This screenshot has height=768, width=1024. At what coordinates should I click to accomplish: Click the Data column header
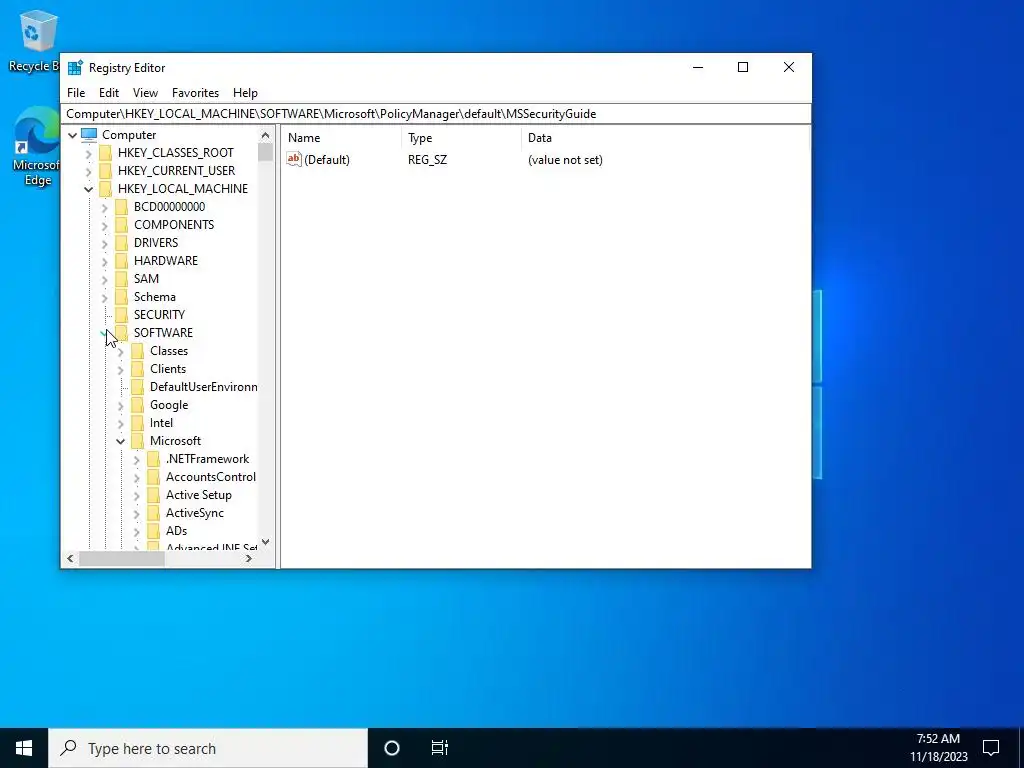click(x=665, y=138)
